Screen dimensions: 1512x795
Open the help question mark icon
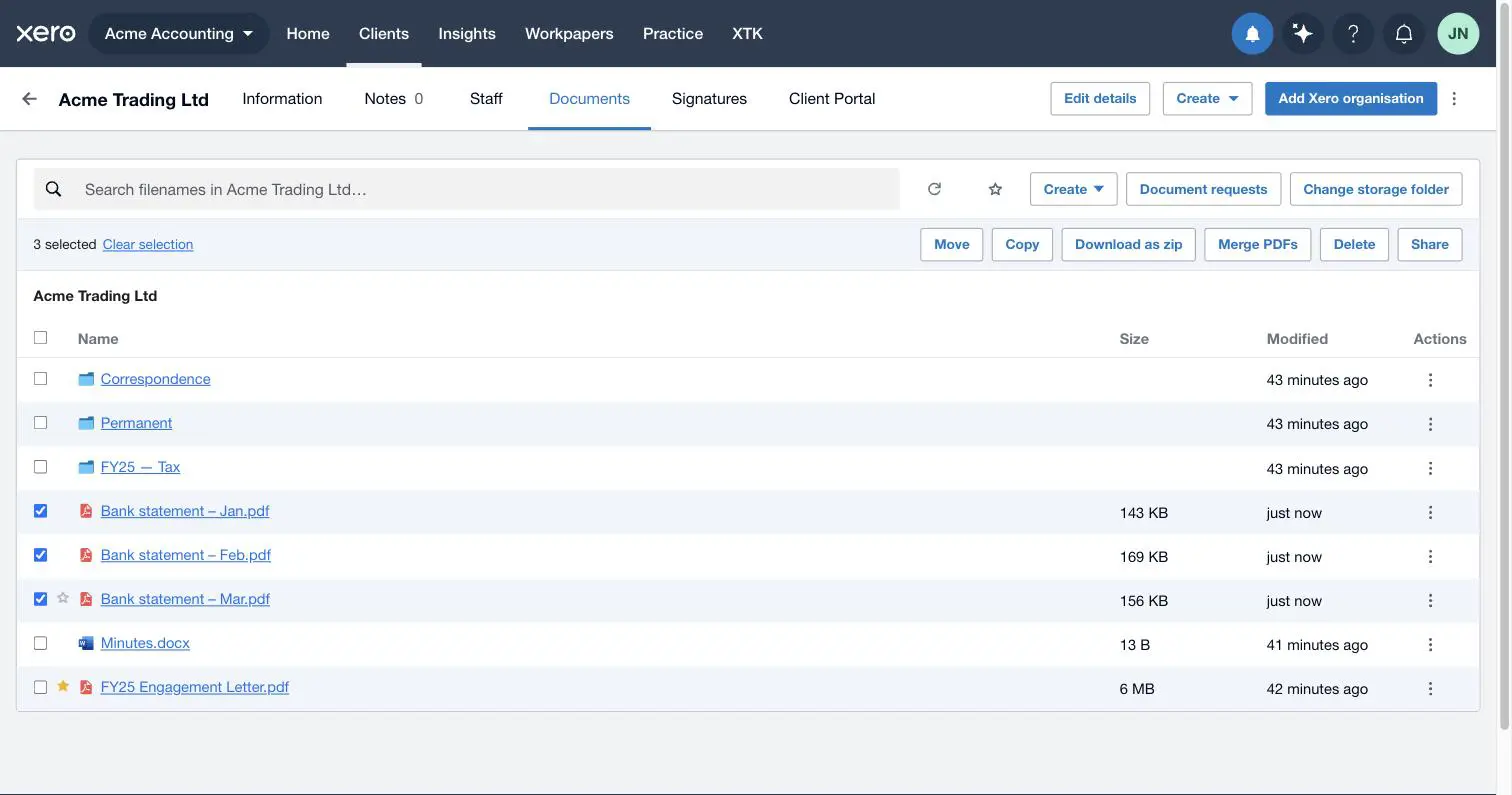click(x=1353, y=34)
